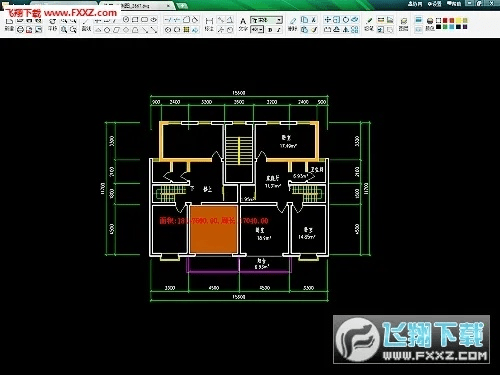Click the PDF export icon with red badge
Image resolution: width=500 pixels, height=375 pixels.
(x=29, y=30)
